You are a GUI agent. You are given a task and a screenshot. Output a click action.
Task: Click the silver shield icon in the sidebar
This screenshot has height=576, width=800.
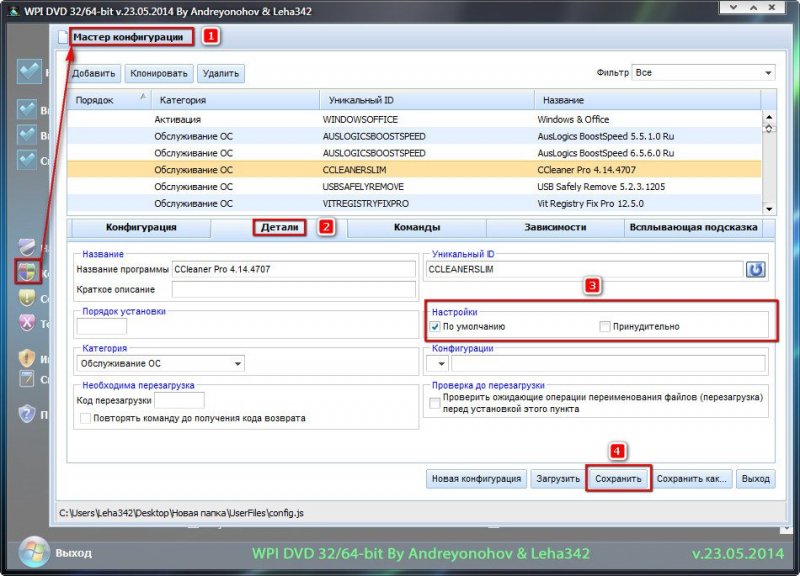tap(27, 247)
